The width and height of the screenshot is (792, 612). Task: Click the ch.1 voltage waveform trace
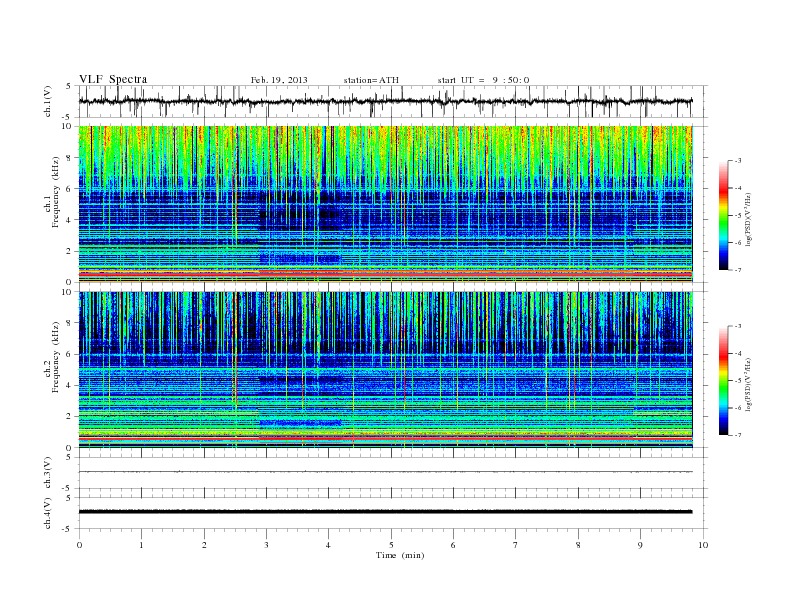(385, 101)
